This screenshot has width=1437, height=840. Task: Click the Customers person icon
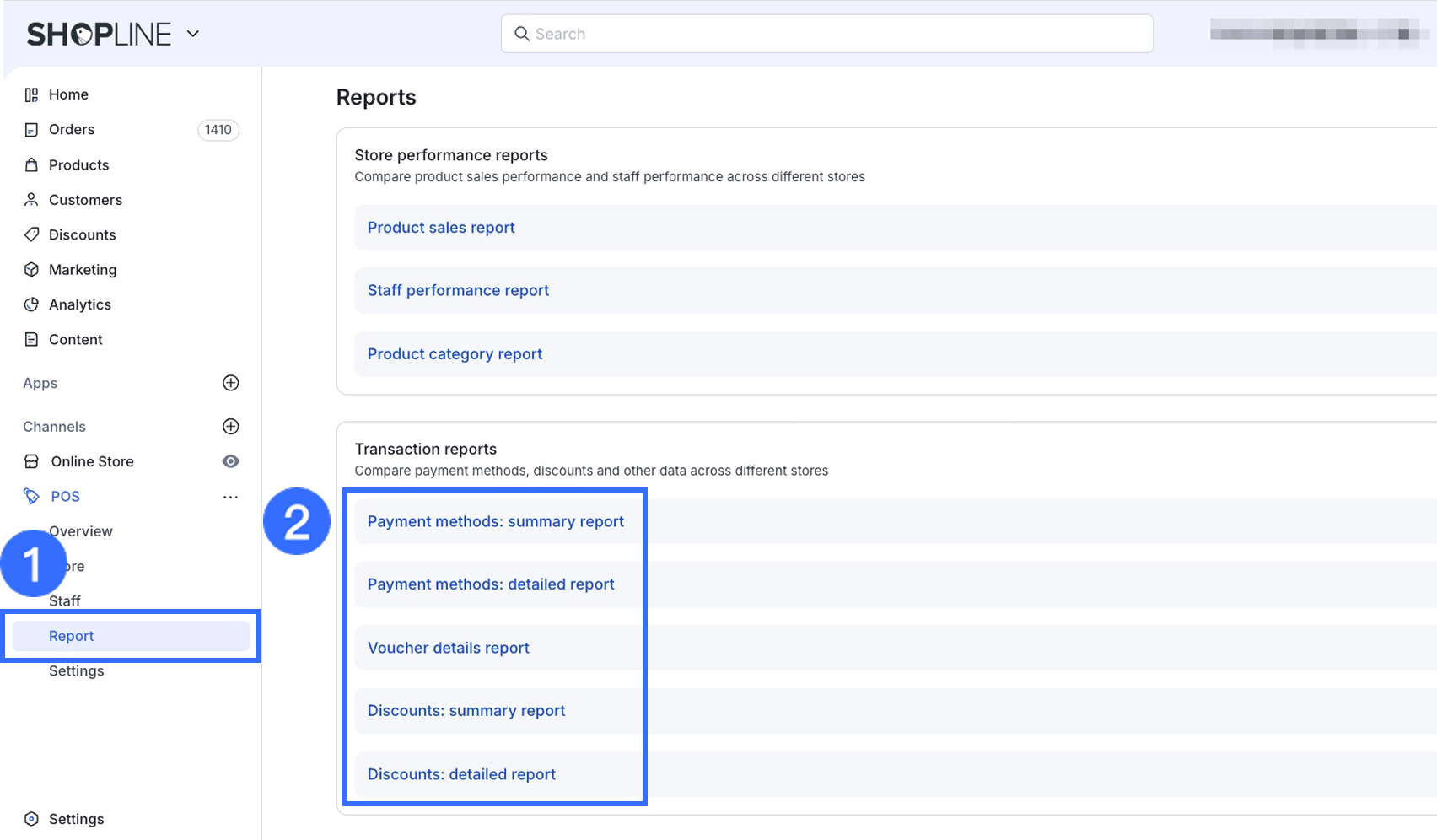click(31, 200)
